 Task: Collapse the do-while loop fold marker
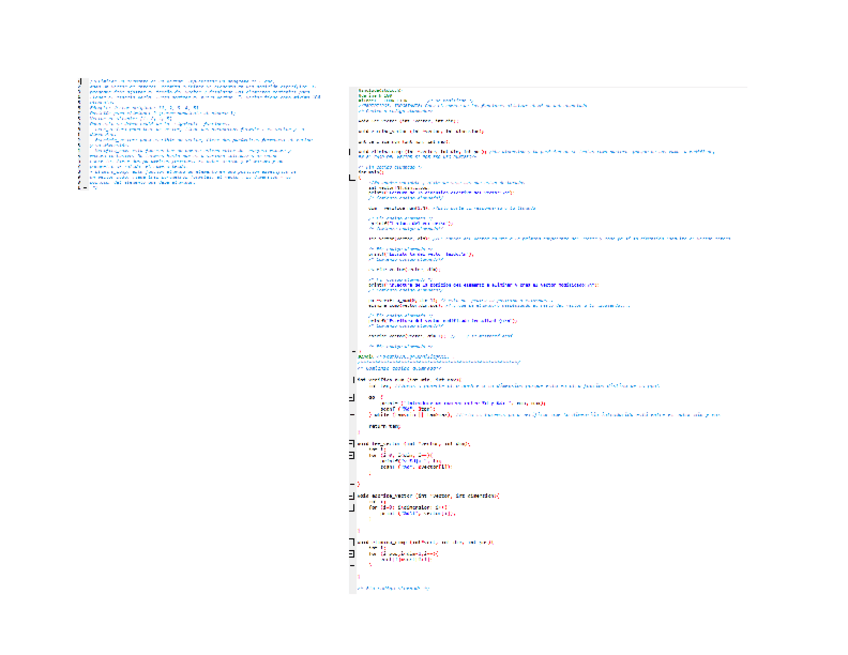pyautogui.click(x=350, y=397)
